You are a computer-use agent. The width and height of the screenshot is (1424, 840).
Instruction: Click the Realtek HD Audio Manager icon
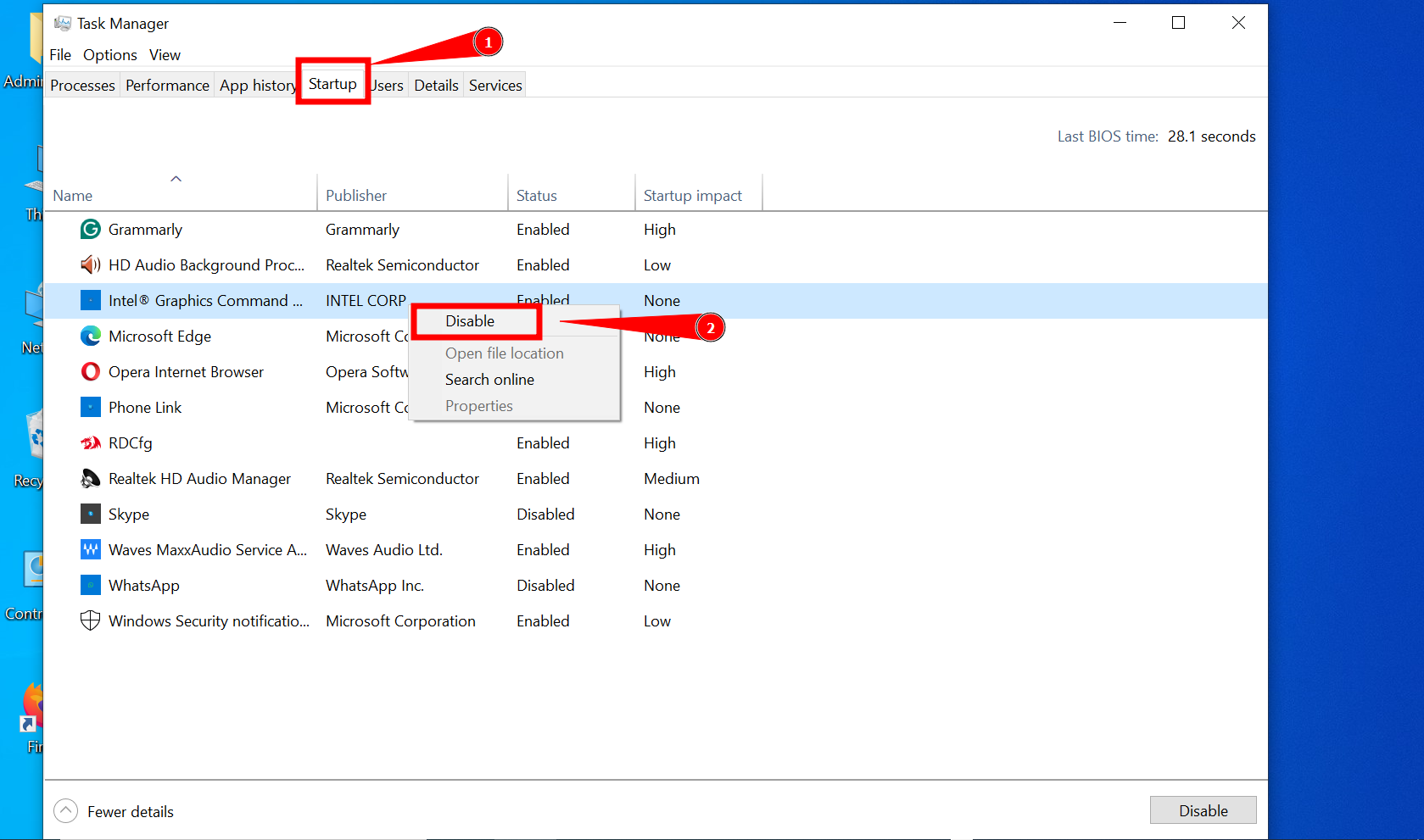(91, 478)
